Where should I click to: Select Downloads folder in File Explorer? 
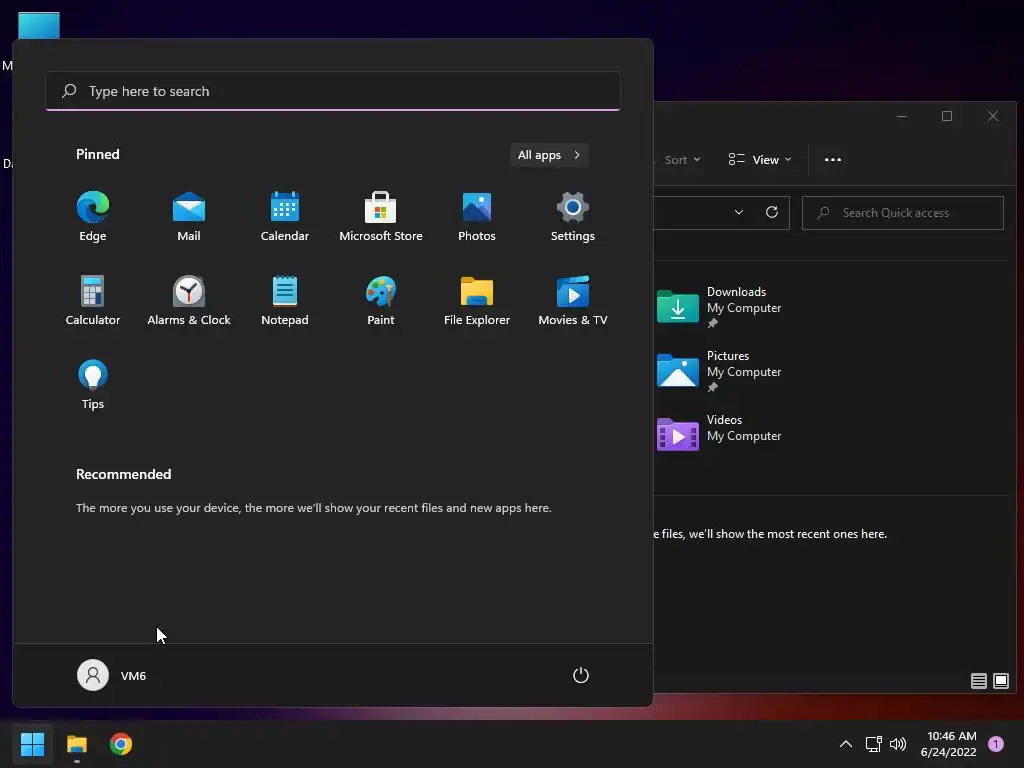[x=720, y=307]
